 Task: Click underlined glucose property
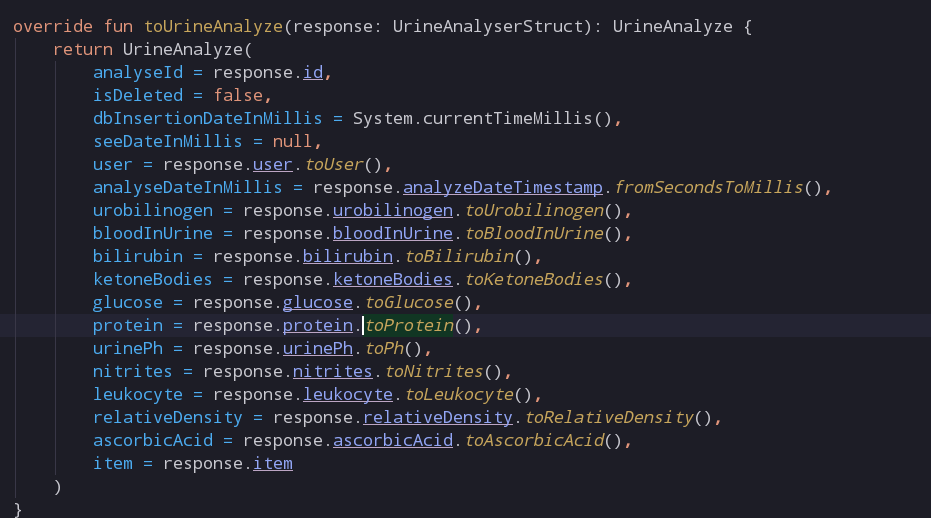pos(318,303)
